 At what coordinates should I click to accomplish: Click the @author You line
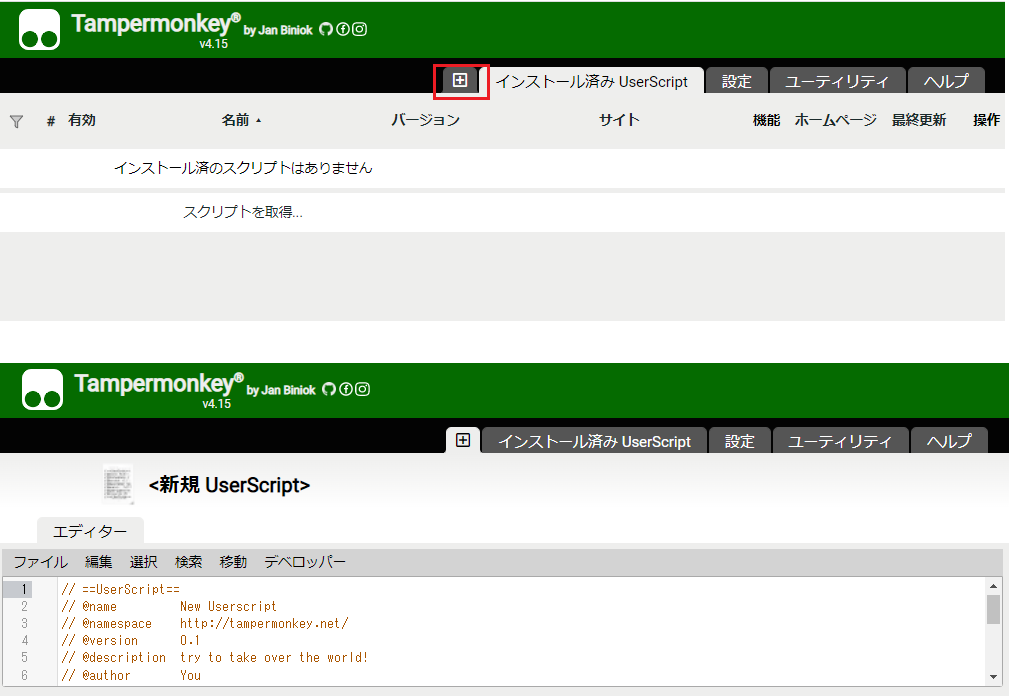[132, 676]
